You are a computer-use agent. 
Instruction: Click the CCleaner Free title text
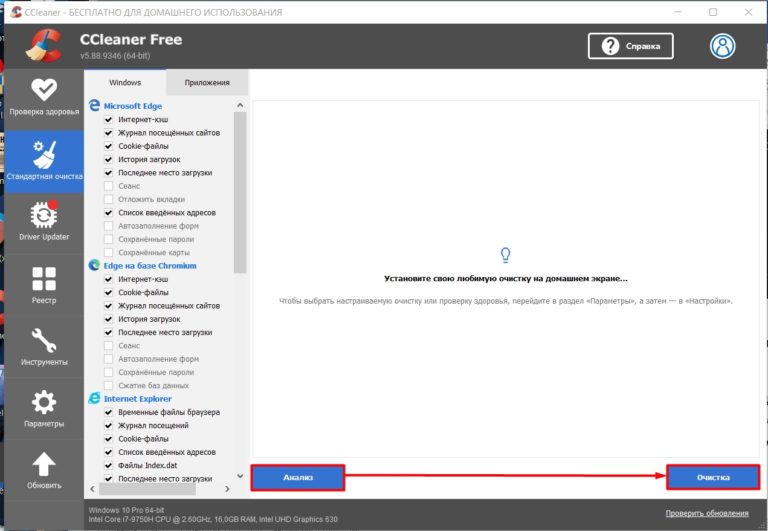click(x=131, y=39)
